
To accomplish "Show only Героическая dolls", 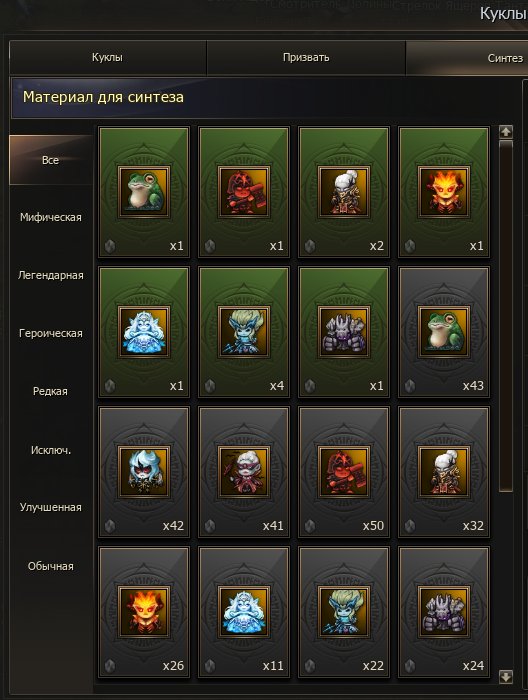I will point(50,333).
